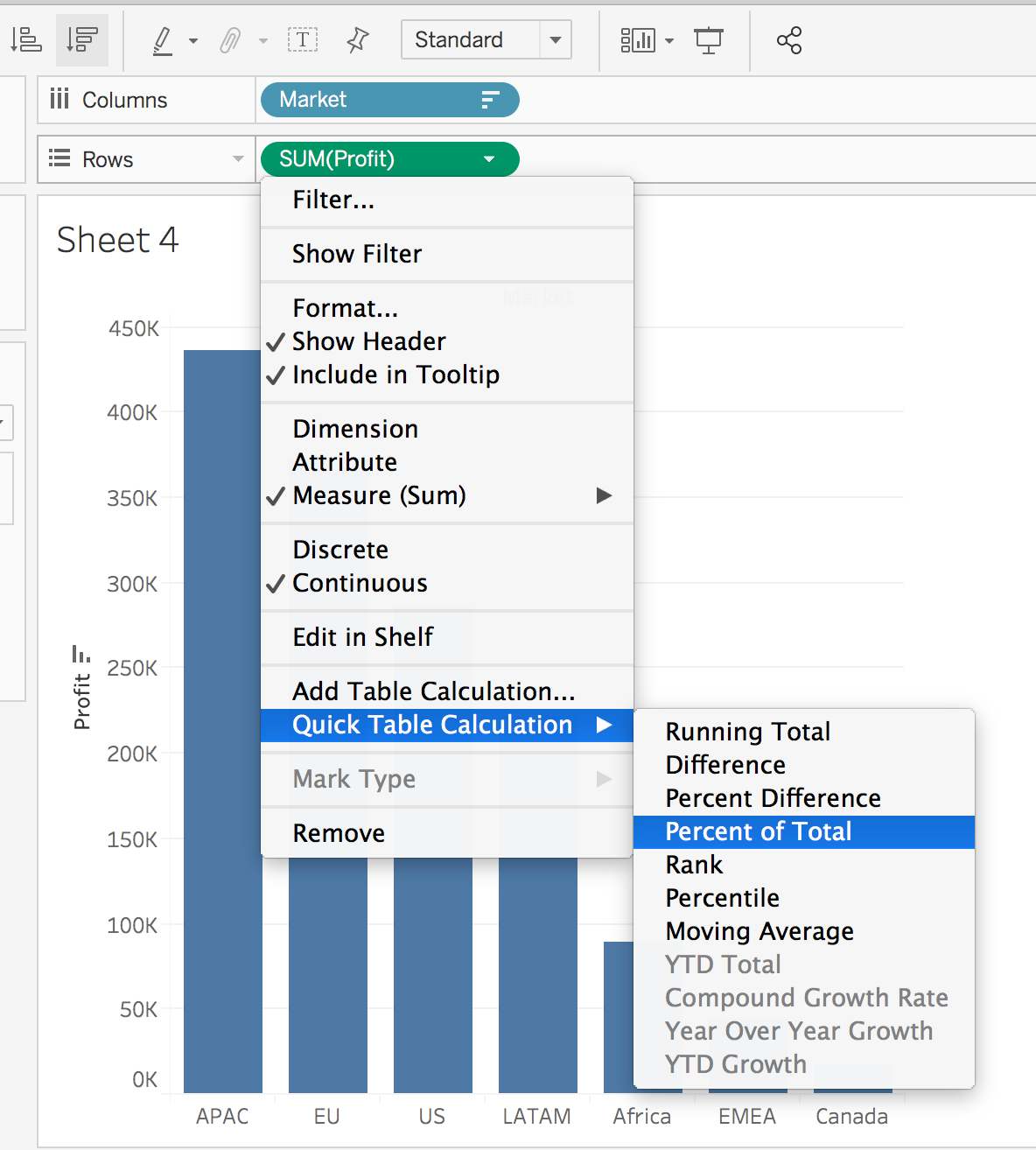Click the share workbook icon

[x=788, y=40]
